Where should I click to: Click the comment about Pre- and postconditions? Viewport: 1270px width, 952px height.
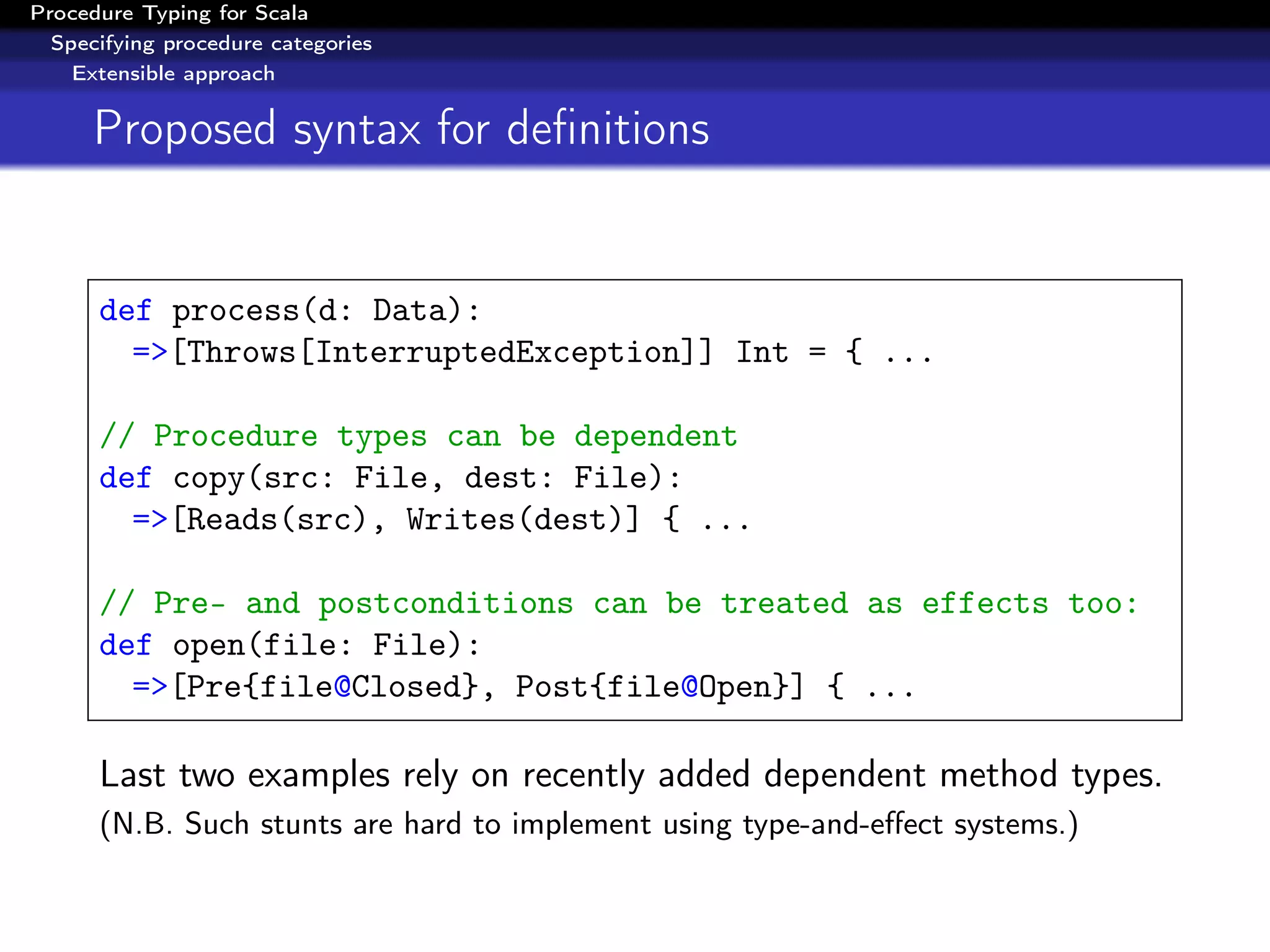tap(619, 603)
